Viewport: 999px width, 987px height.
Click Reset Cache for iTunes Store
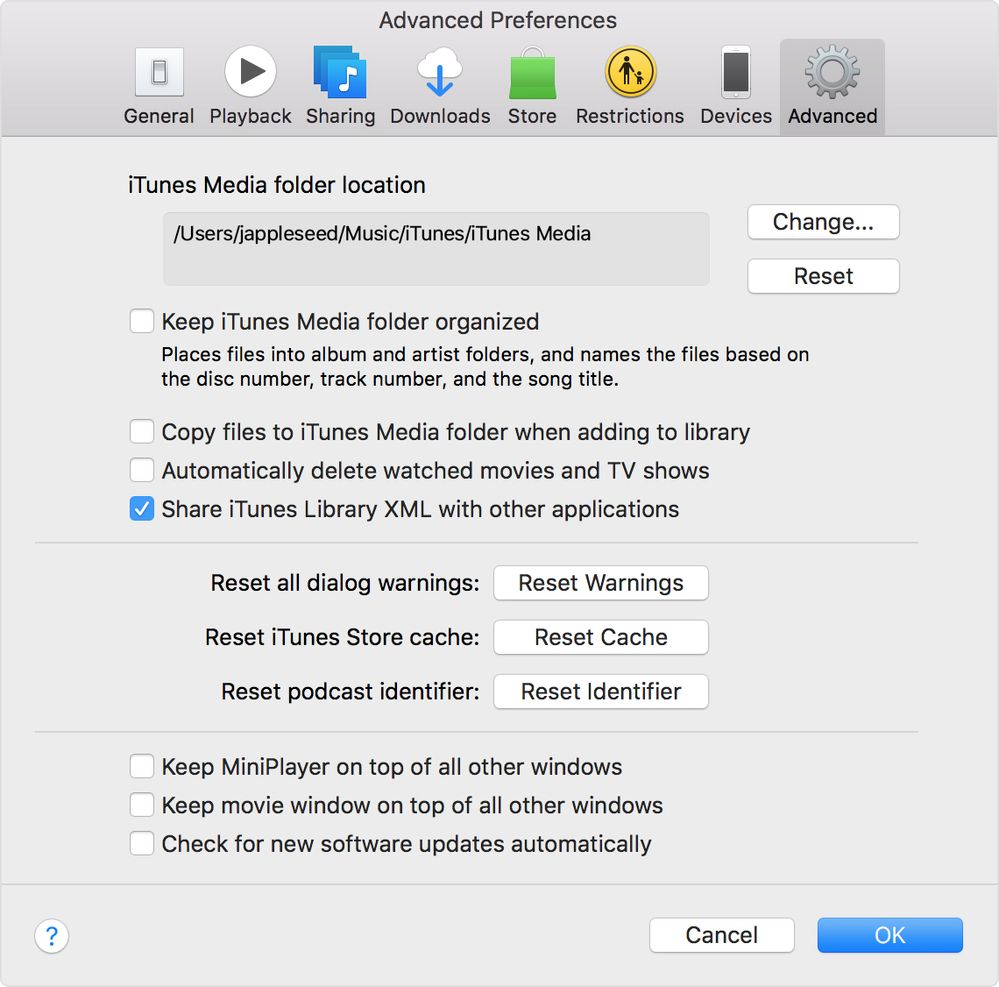point(600,637)
